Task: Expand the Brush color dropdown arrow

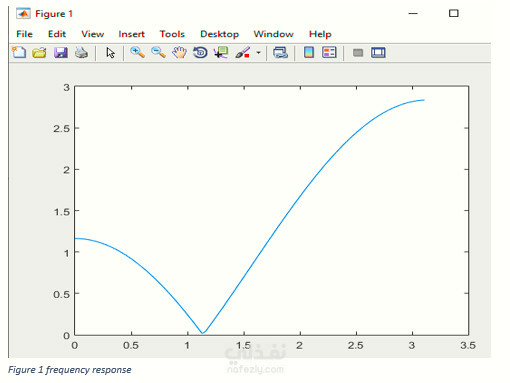Action: 258,53
